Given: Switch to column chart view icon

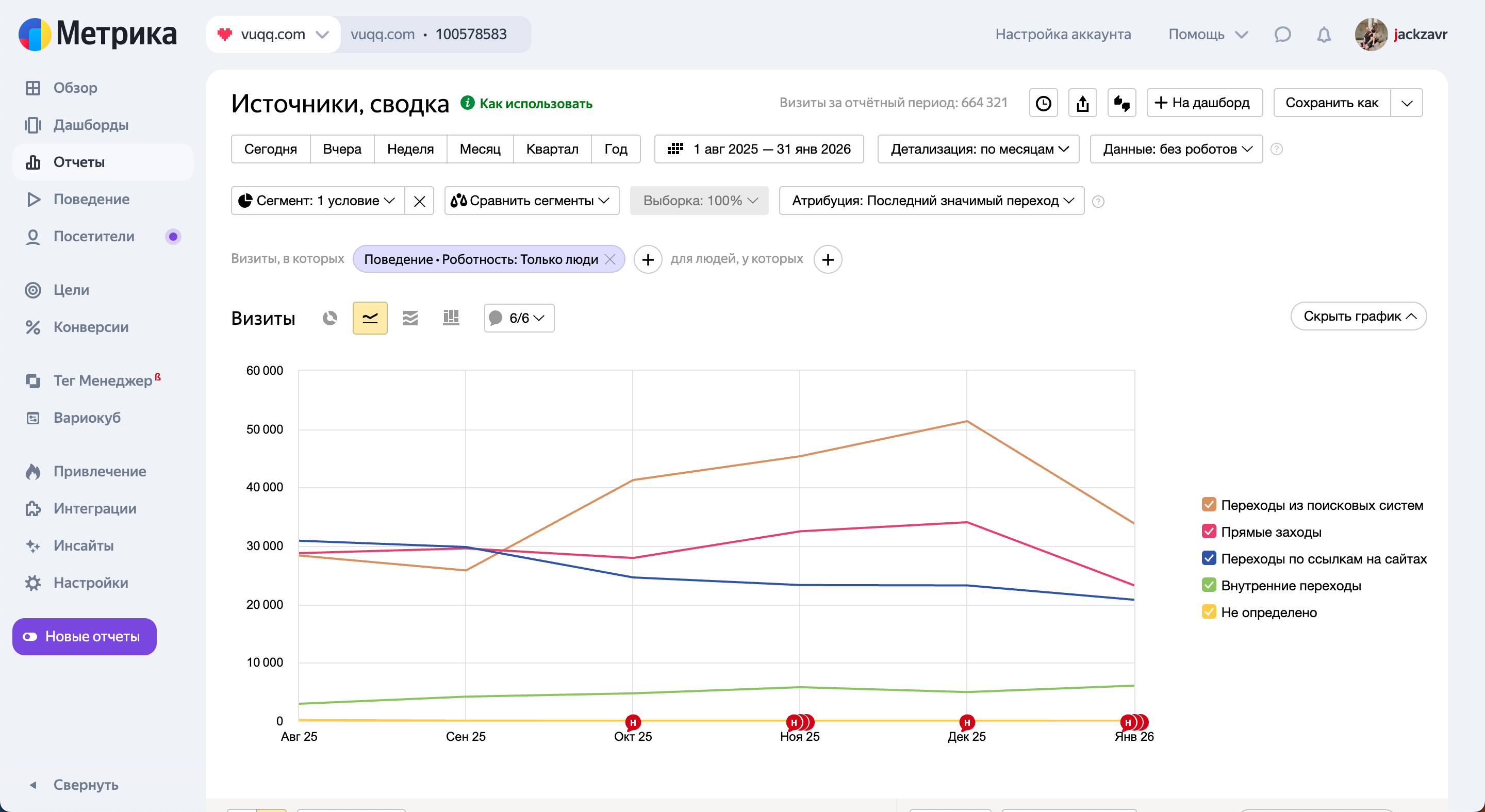Looking at the screenshot, I should point(451,318).
